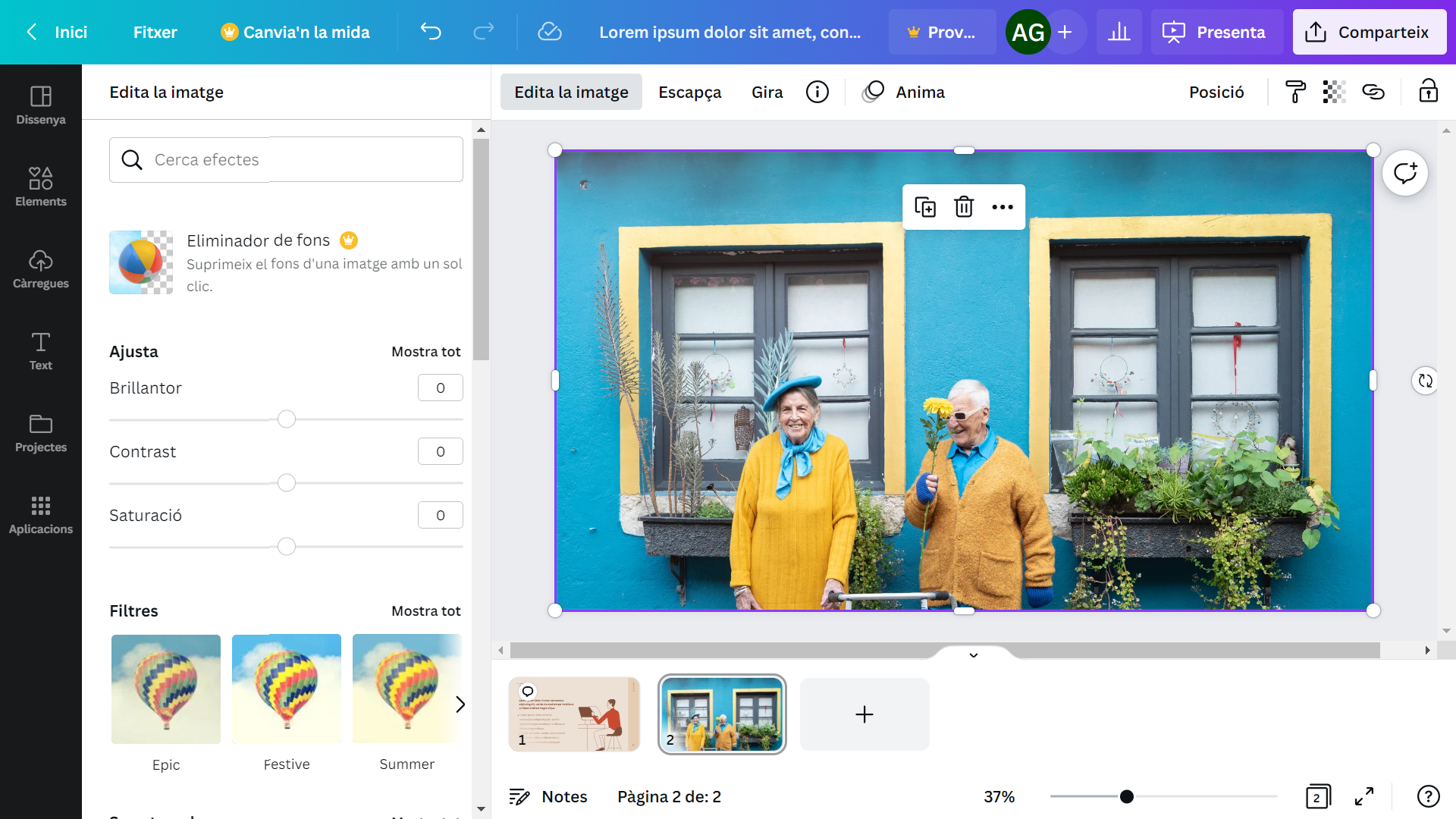
Task: Open the Elements sidebar panel
Action: click(41, 187)
